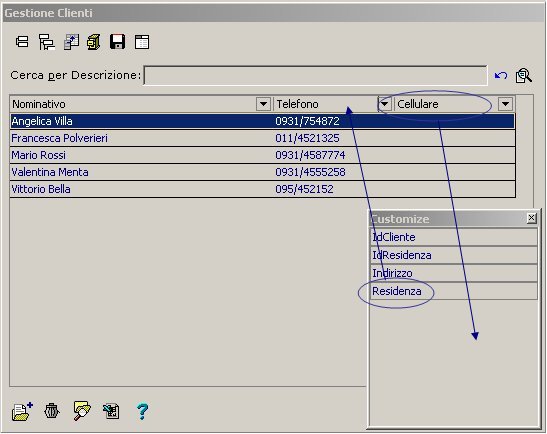Click the new record folder icon
Image resolution: width=547 pixels, height=434 pixels.
22,411
